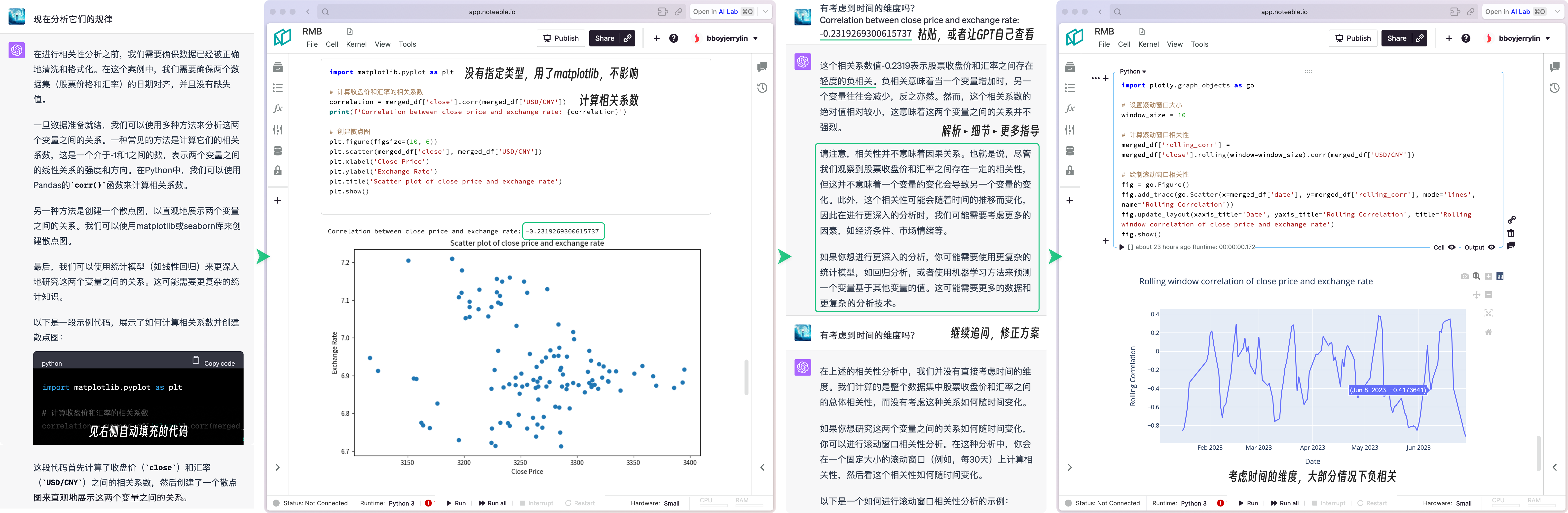Screen dimensions: 1568x513
Task: Click the vertical scrollbar in scatter-plot notebook
Action: (x=746, y=377)
